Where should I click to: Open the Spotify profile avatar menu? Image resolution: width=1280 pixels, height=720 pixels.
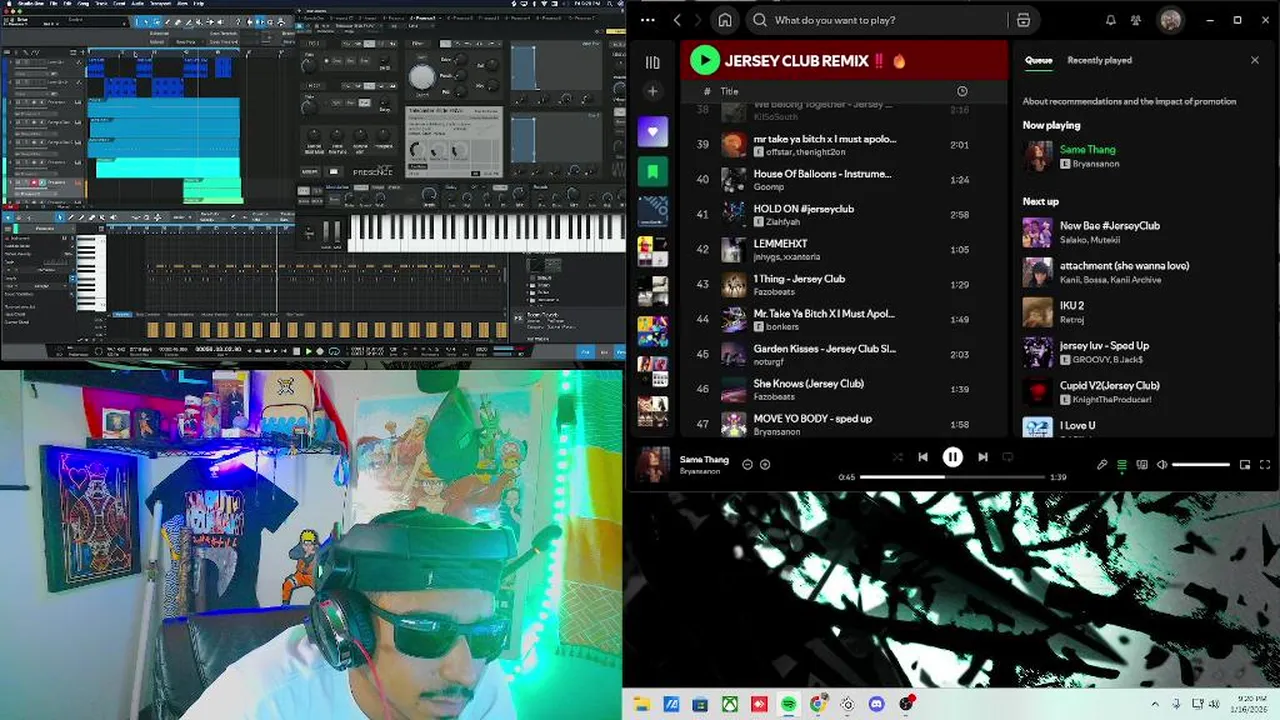(x=1171, y=20)
